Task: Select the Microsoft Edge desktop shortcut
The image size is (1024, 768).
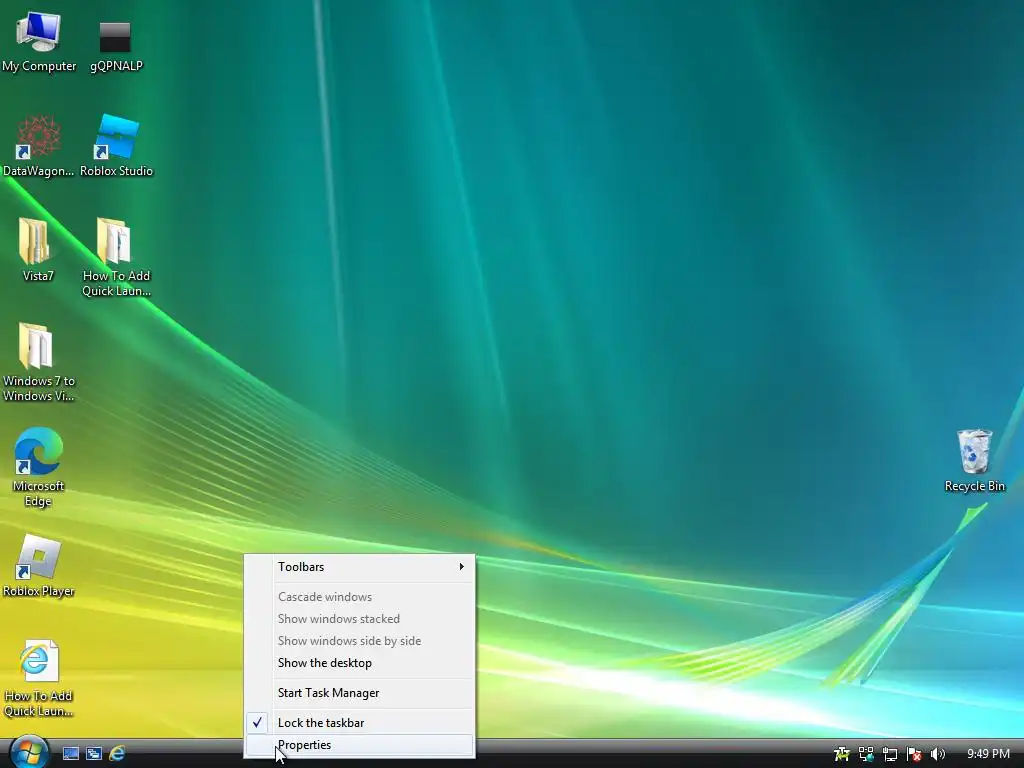Action: coord(39,468)
